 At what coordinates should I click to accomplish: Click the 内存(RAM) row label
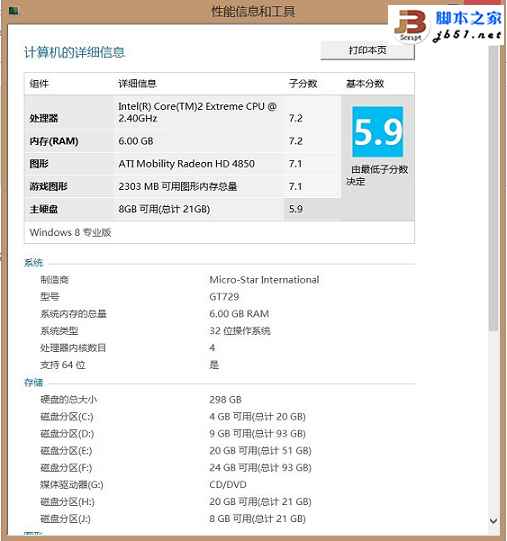point(54,141)
